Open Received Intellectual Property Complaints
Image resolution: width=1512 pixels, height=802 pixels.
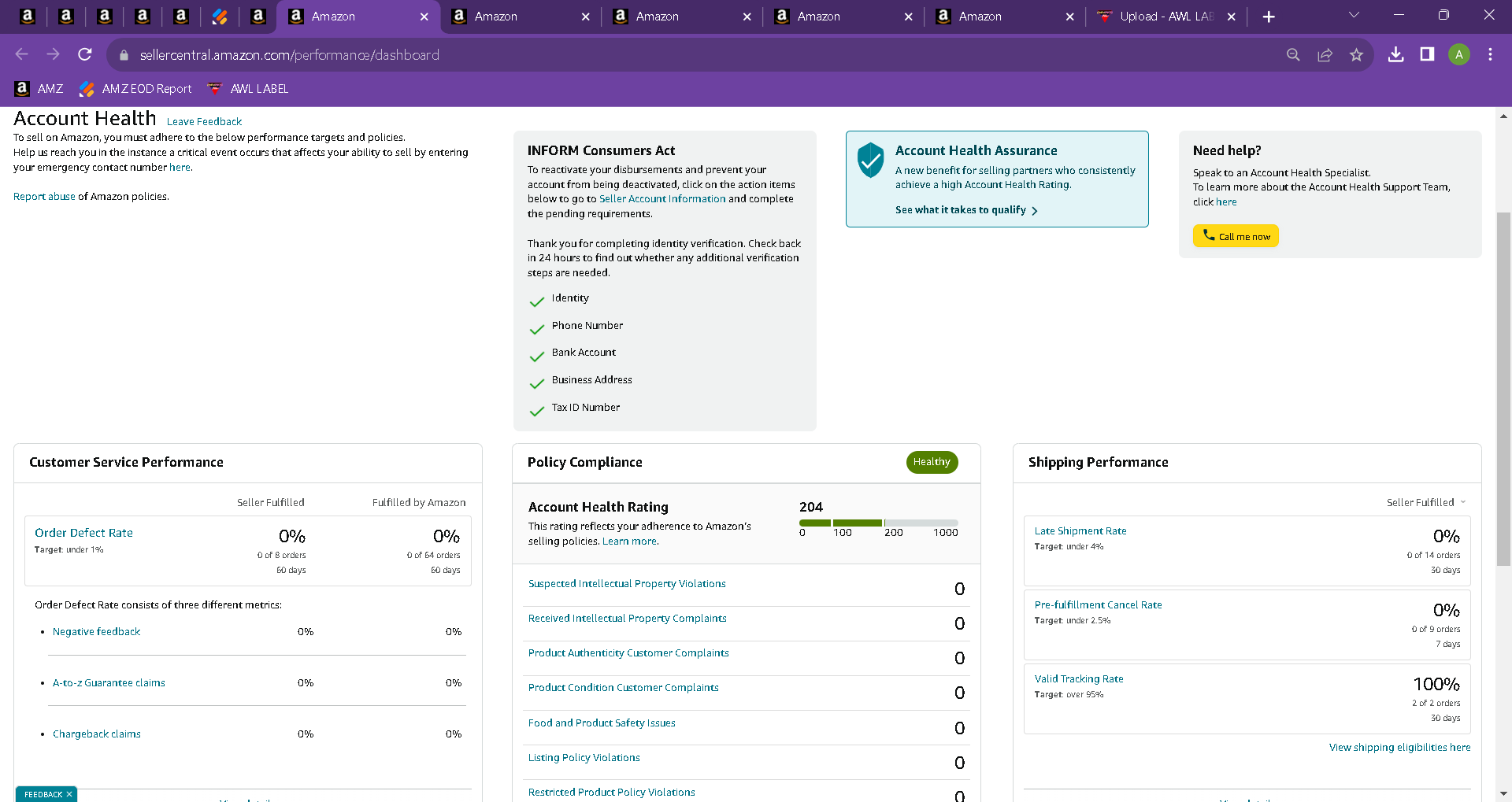627,619
